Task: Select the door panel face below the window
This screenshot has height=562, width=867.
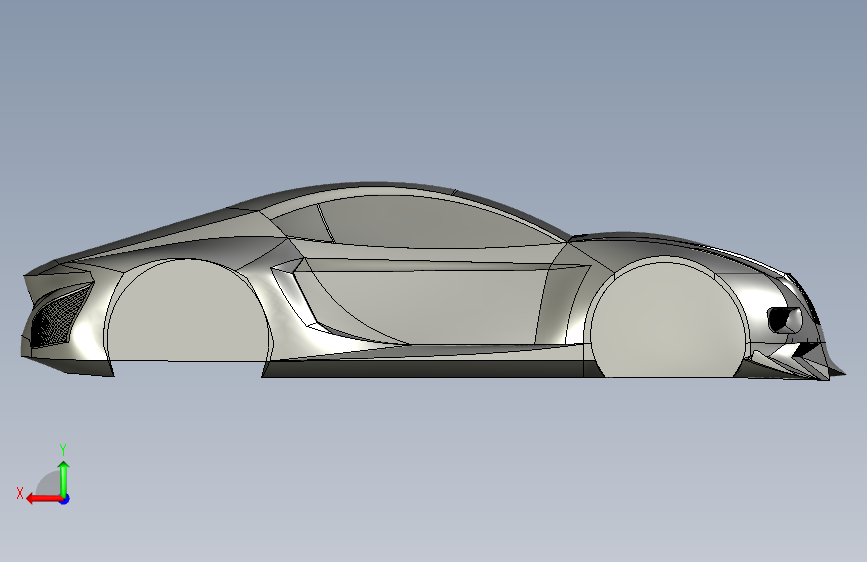Action: [426, 307]
